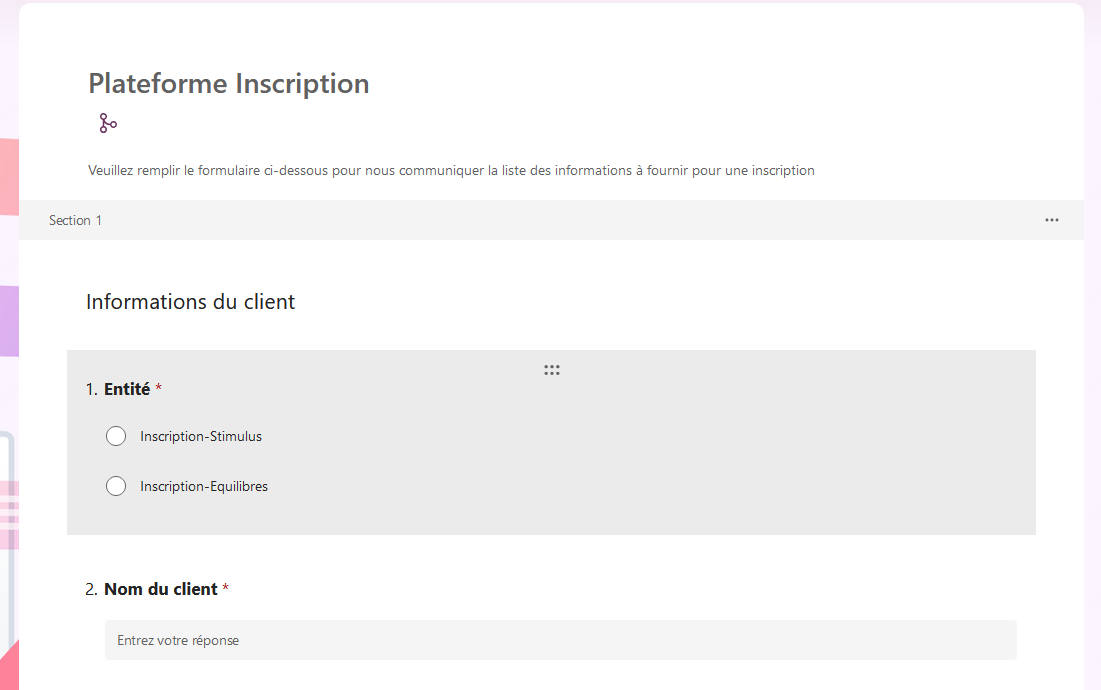Click the Inscription-Stimulus option label text
Image resolution: width=1101 pixels, height=690 pixels.
(201, 436)
